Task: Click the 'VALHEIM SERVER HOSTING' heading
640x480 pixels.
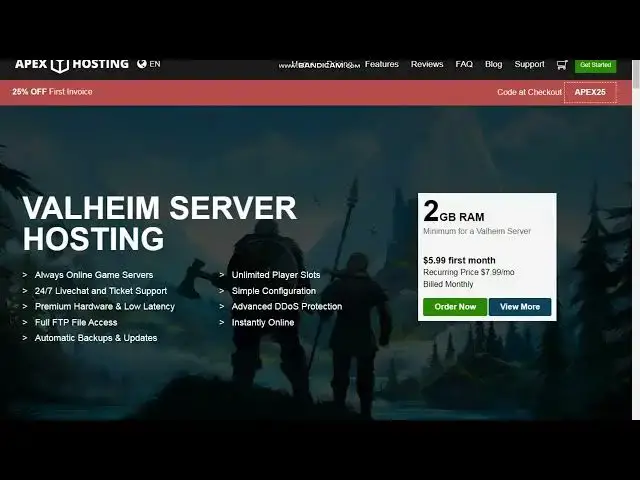Action: [x=160, y=223]
